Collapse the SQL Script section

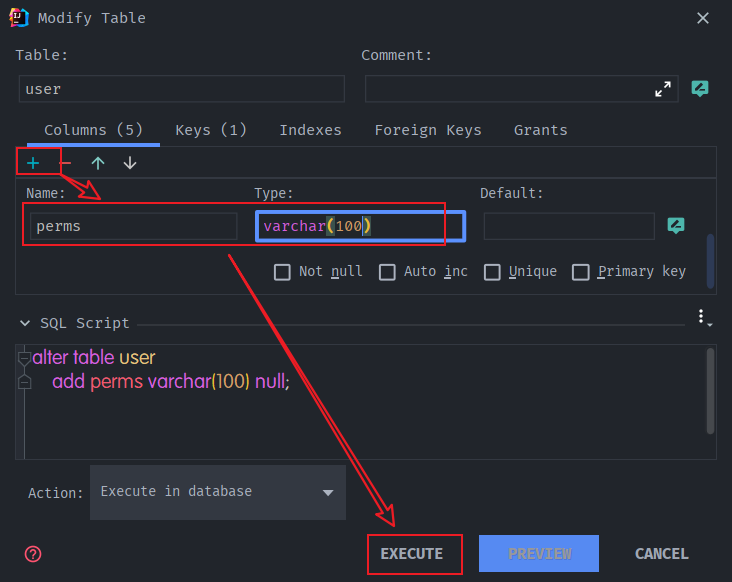(25, 323)
